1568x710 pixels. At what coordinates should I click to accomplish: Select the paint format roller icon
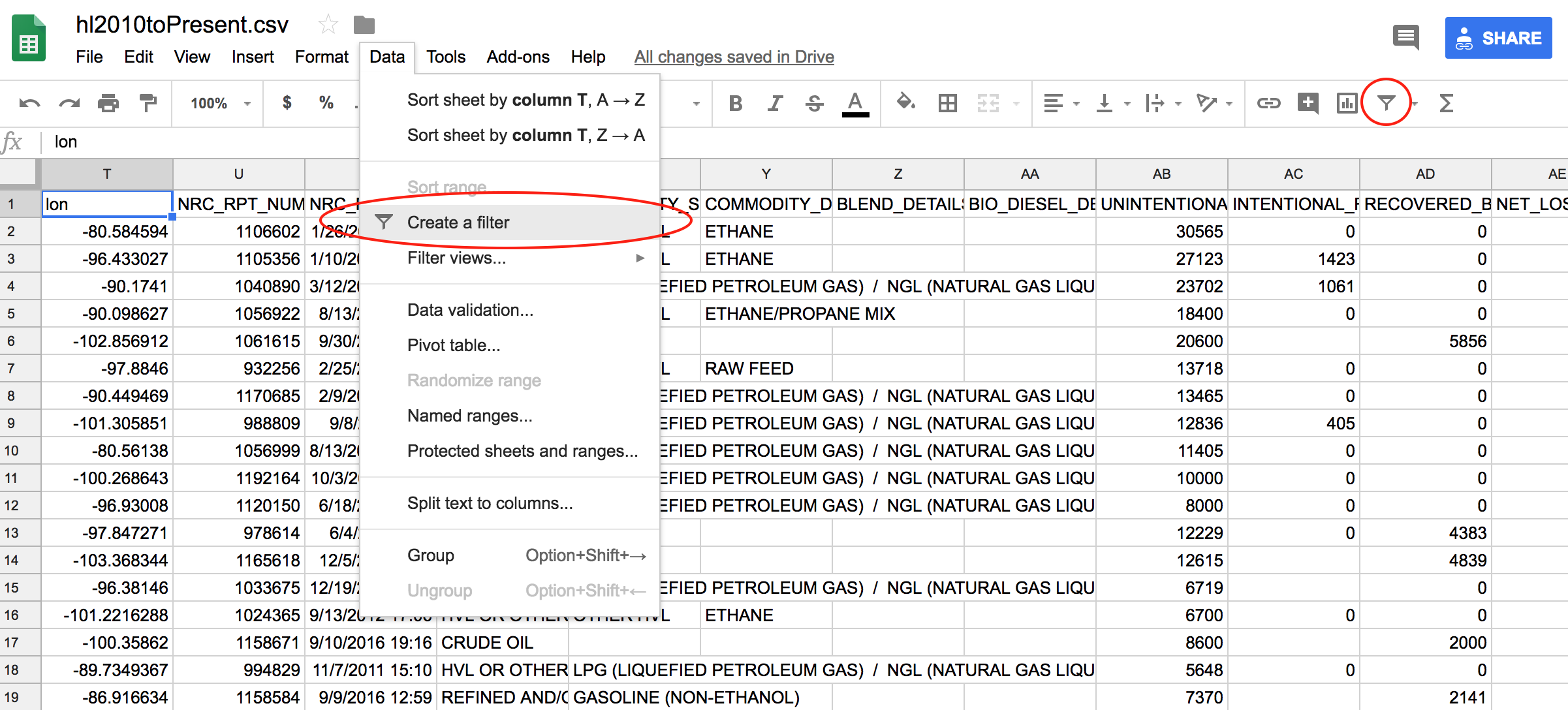(148, 103)
